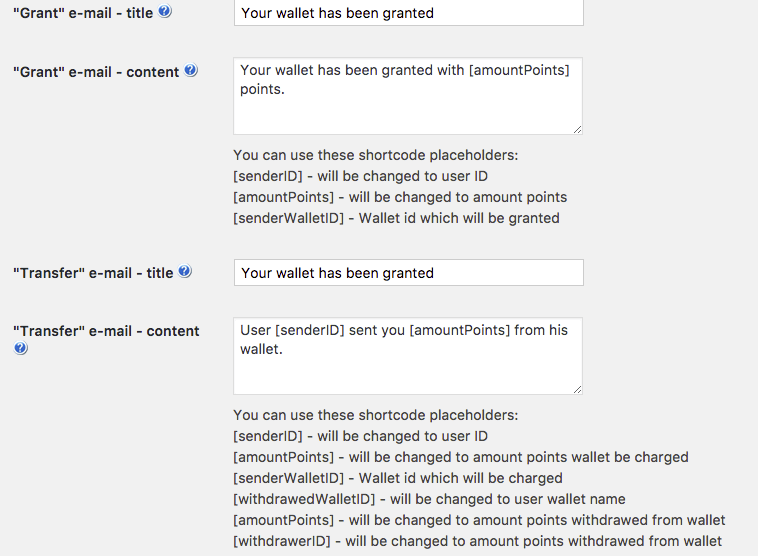Open help tooltip for "Grant" e-mail content
758x556 pixels.
[191, 71]
